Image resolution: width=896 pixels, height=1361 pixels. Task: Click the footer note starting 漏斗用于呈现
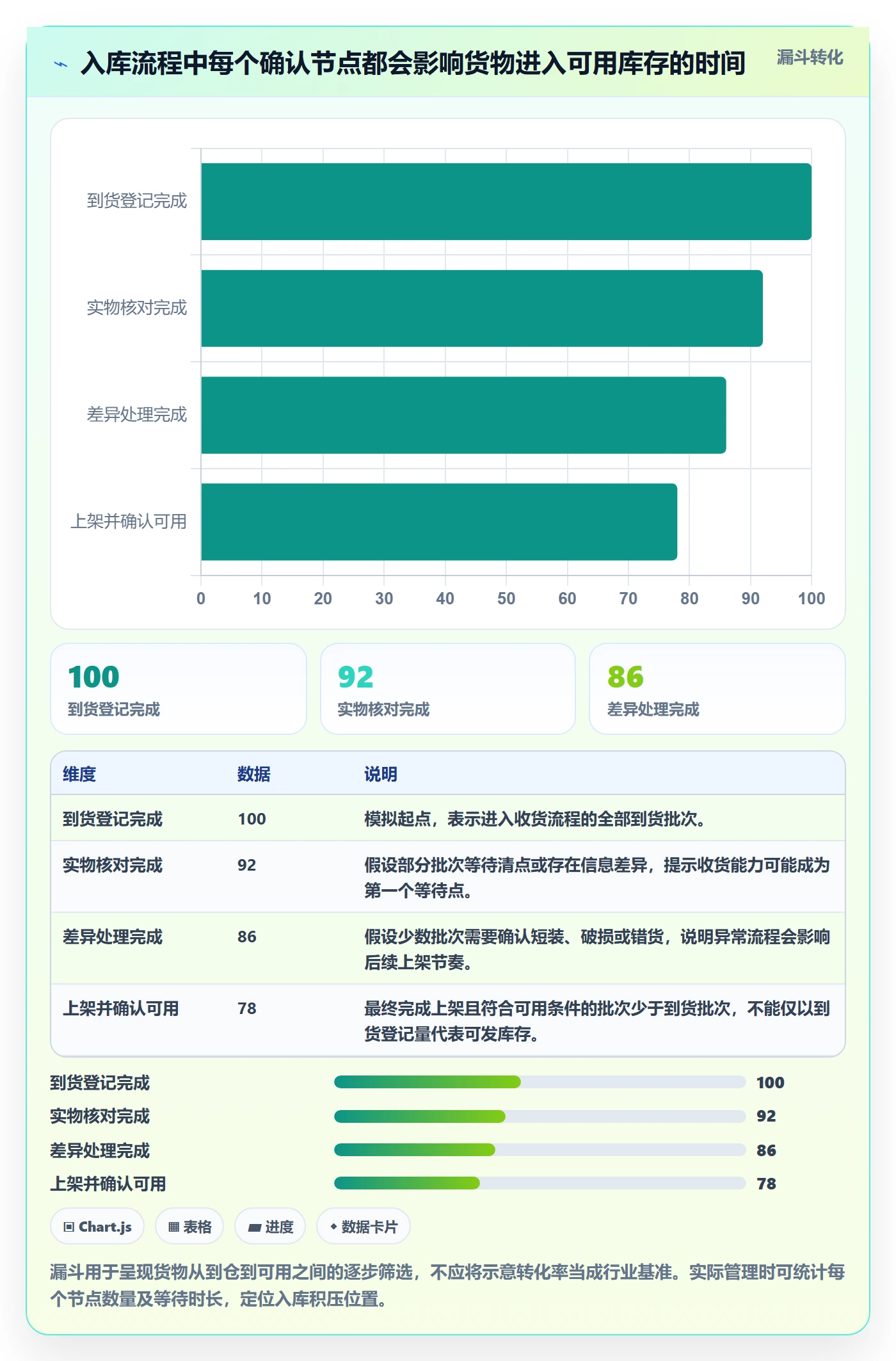coord(447,1285)
